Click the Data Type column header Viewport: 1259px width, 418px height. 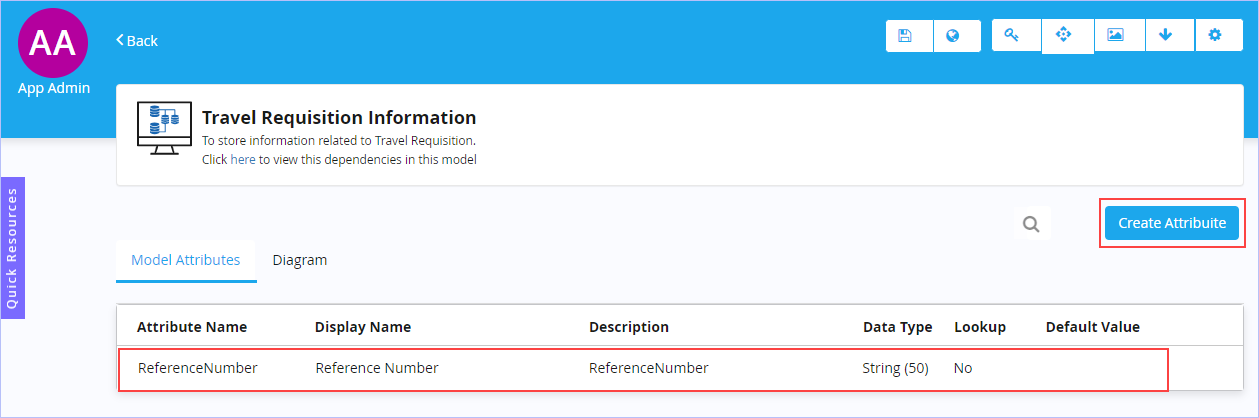897,327
